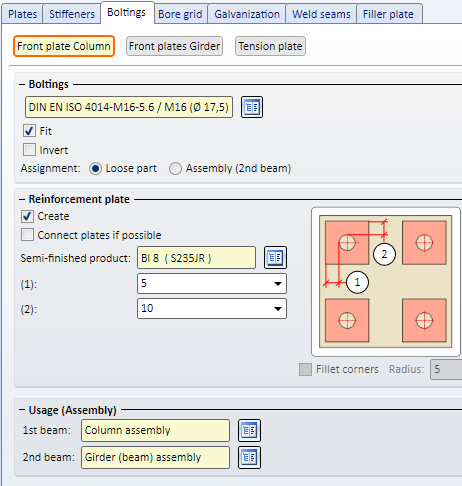This screenshot has width=462, height=486.
Task: Click the reinforcement plate preview image
Action: click(x=386, y=282)
